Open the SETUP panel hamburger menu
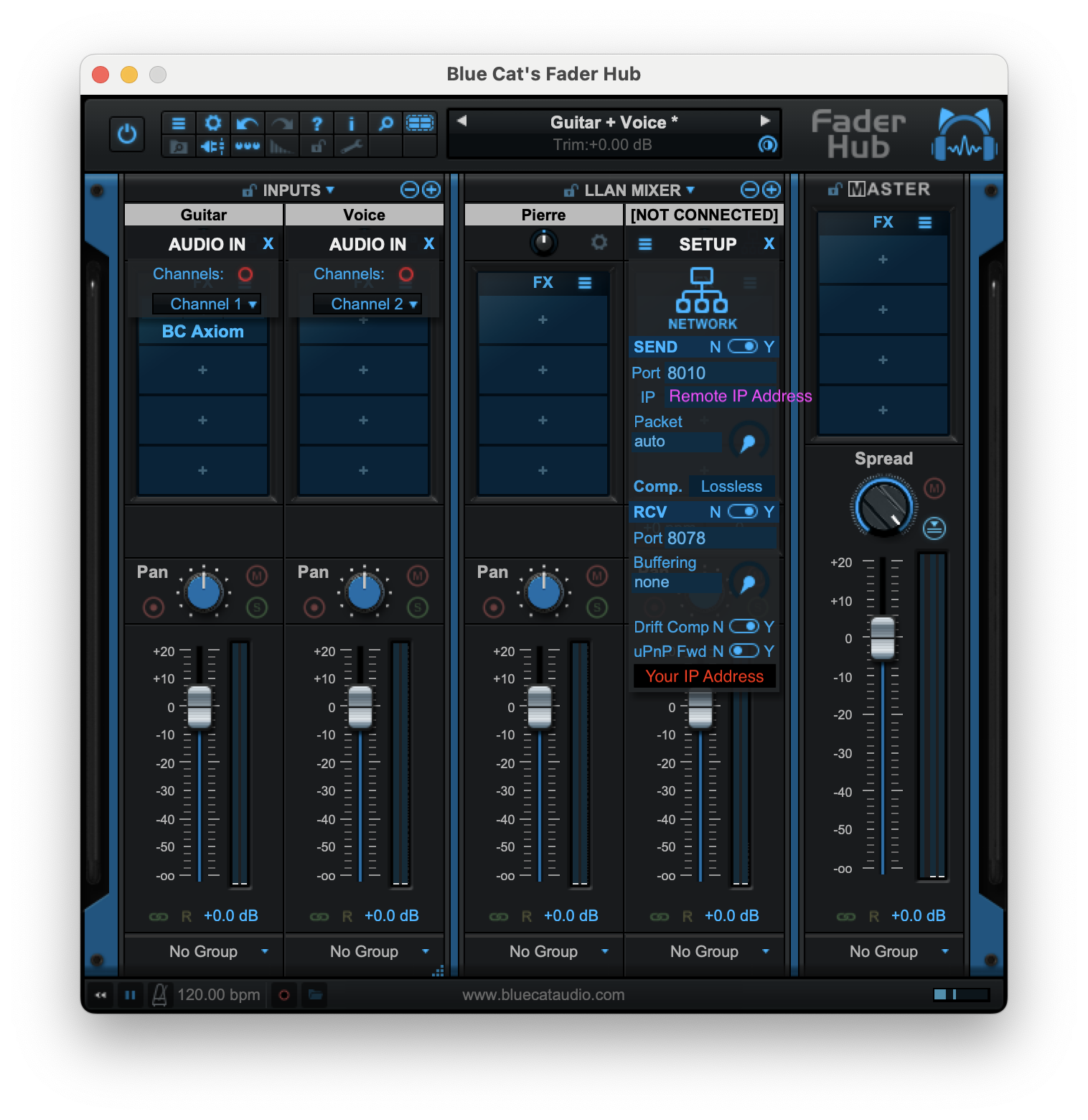This screenshot has height=1120, width=1088. [x=645, y=244]
